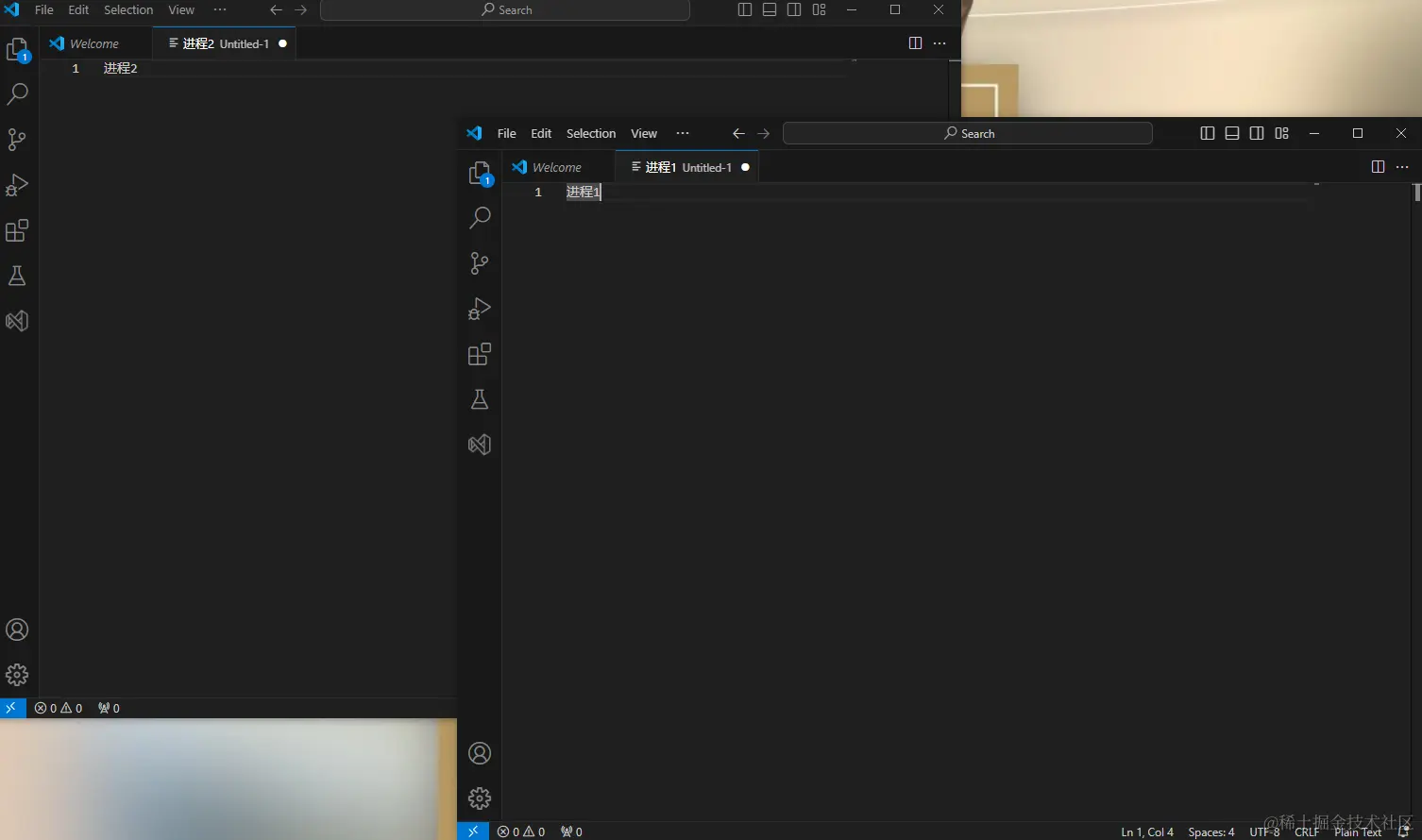Open Customize Layout in the back window
Viewport: 1422px width, 840px height.
coord(819,9)
